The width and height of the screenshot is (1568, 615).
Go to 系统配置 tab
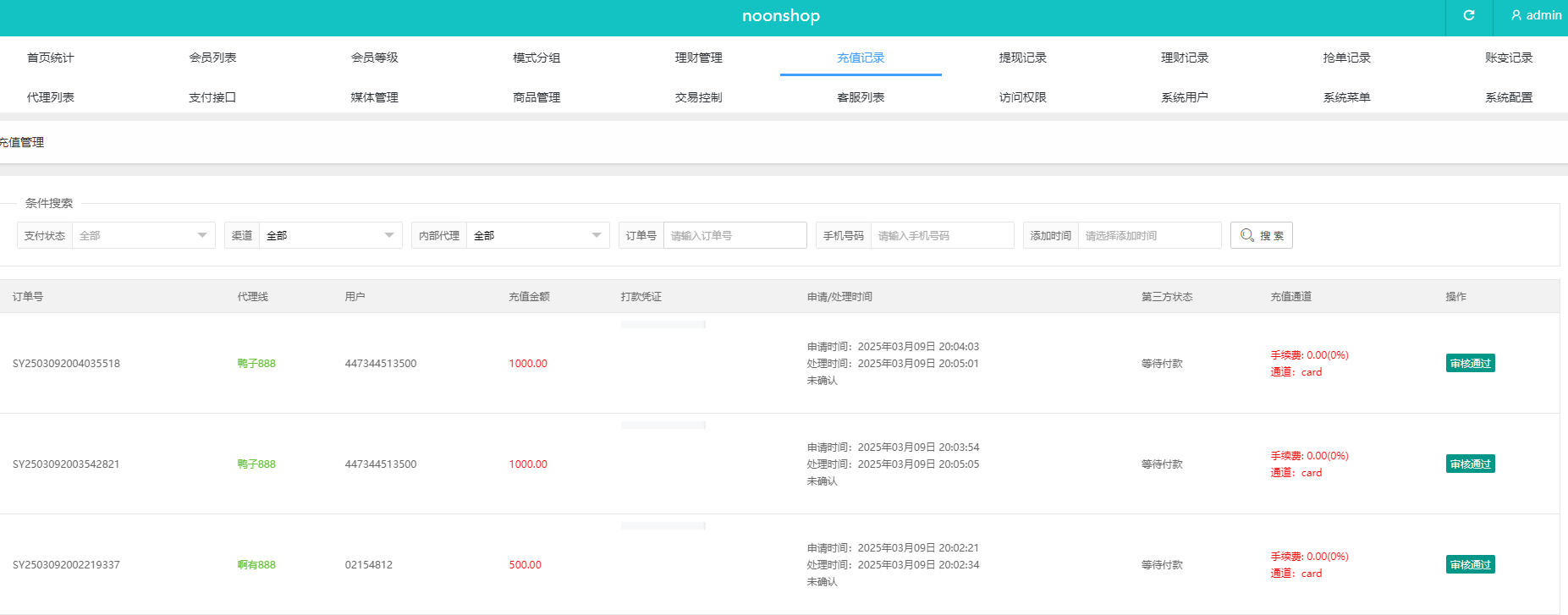click(1508, 97)
